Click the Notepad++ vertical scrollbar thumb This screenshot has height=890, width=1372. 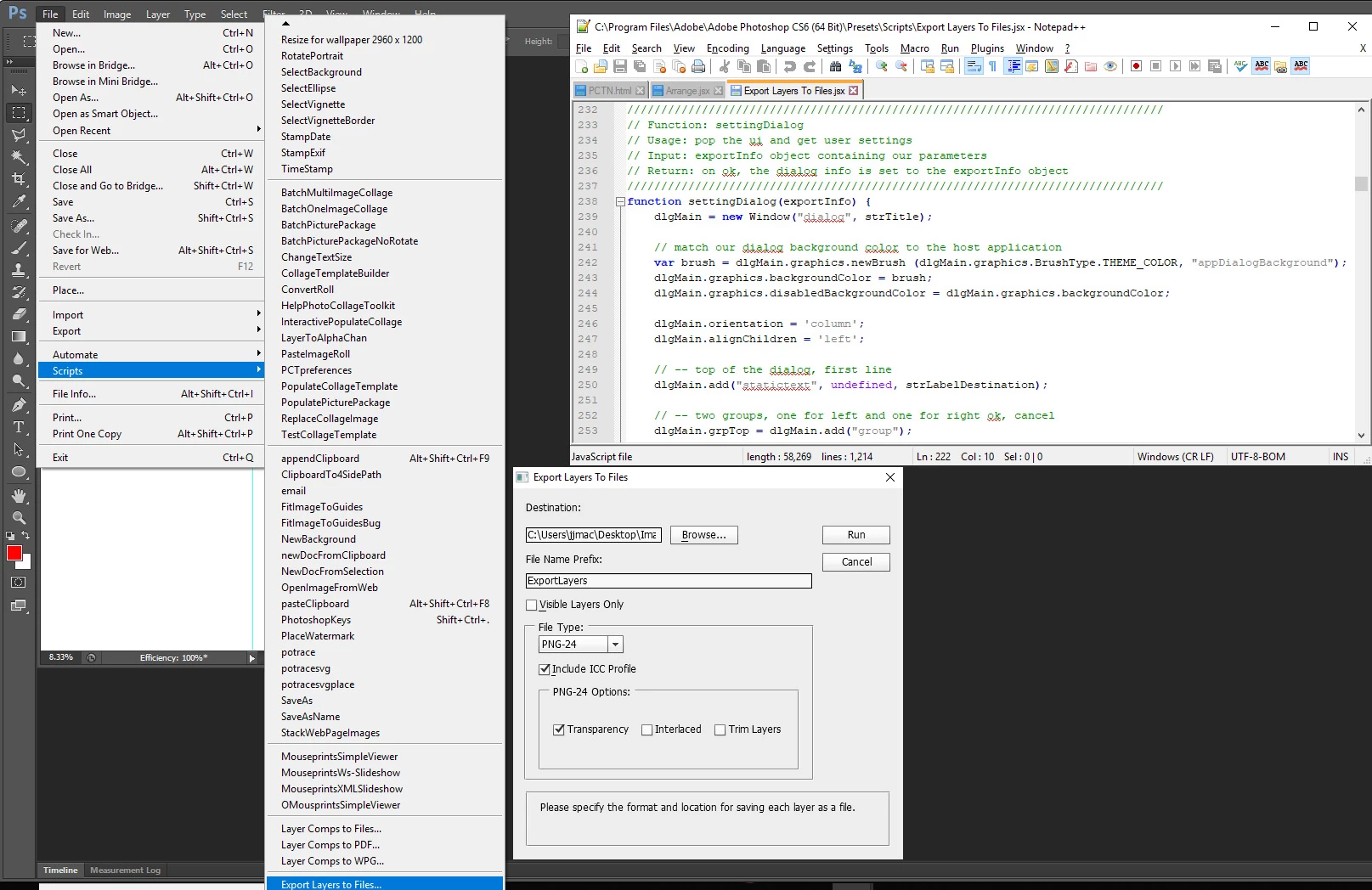click(1361, 183)
